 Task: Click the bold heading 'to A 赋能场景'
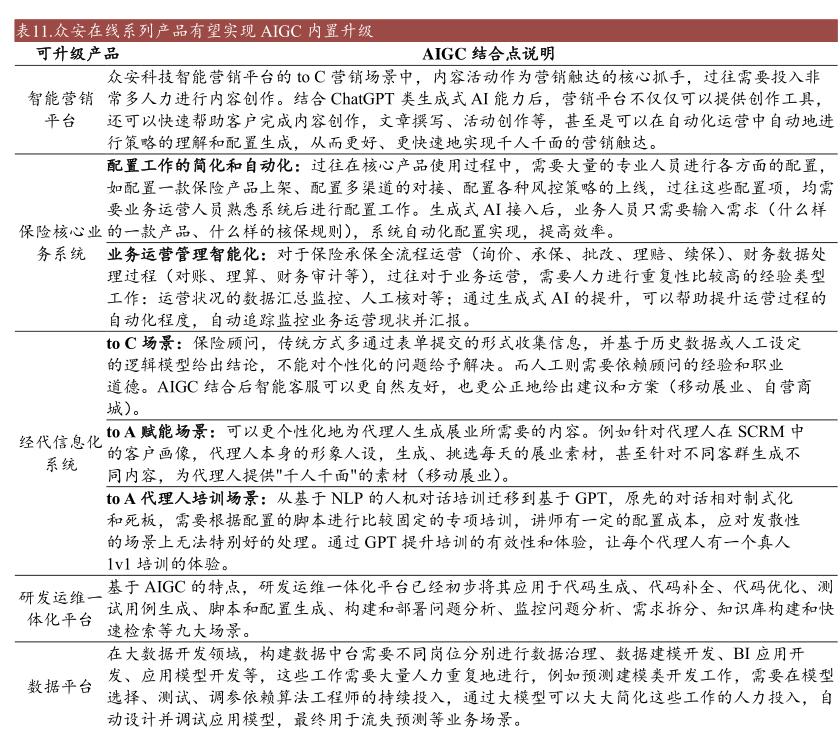click(157, 431)
